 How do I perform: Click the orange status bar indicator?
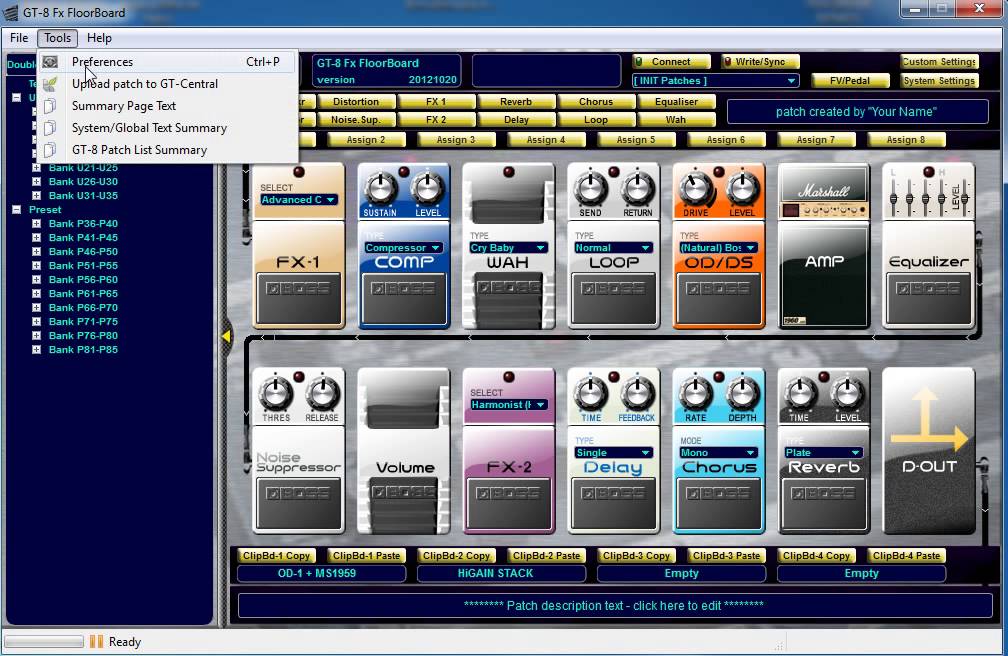96,641
